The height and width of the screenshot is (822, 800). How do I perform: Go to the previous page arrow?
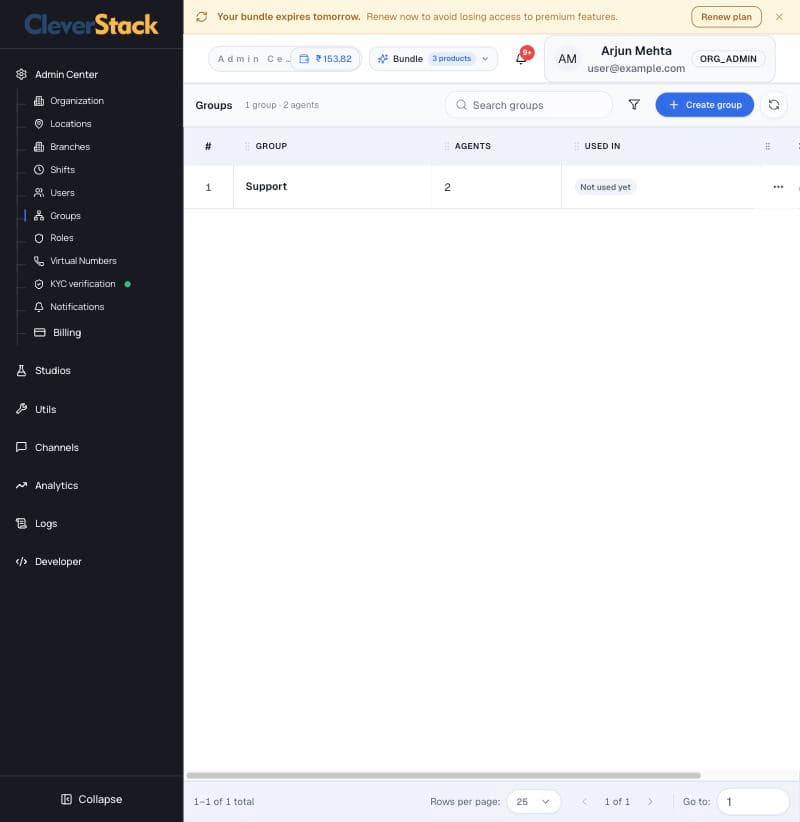coord(585,802)
